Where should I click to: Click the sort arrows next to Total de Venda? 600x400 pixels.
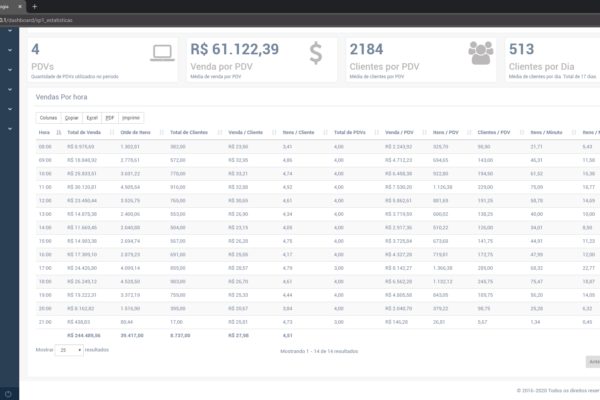pyautogui.click(x=112, y=132)
